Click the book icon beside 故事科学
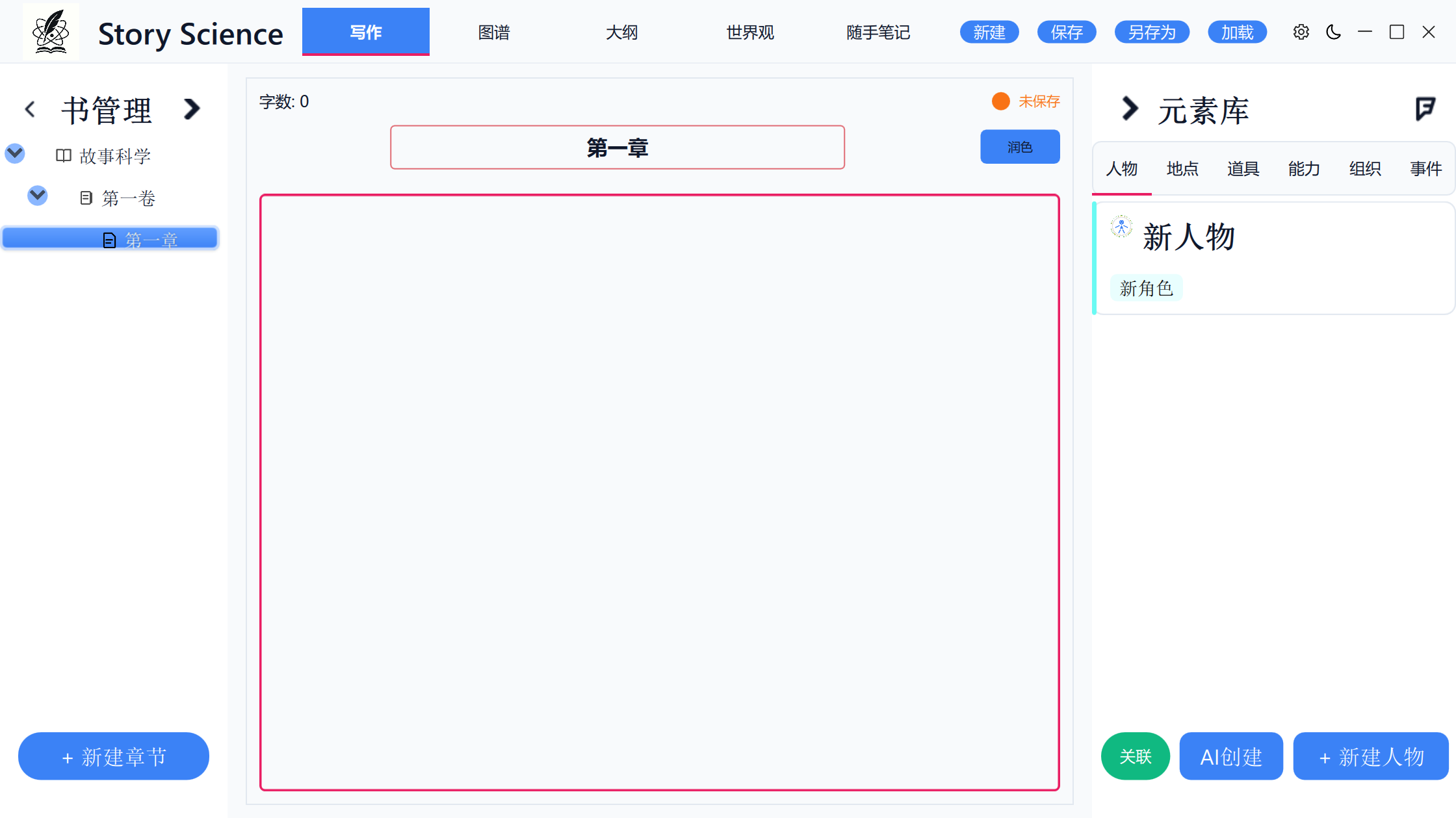 pyautogui.click(x=63, y=156)
